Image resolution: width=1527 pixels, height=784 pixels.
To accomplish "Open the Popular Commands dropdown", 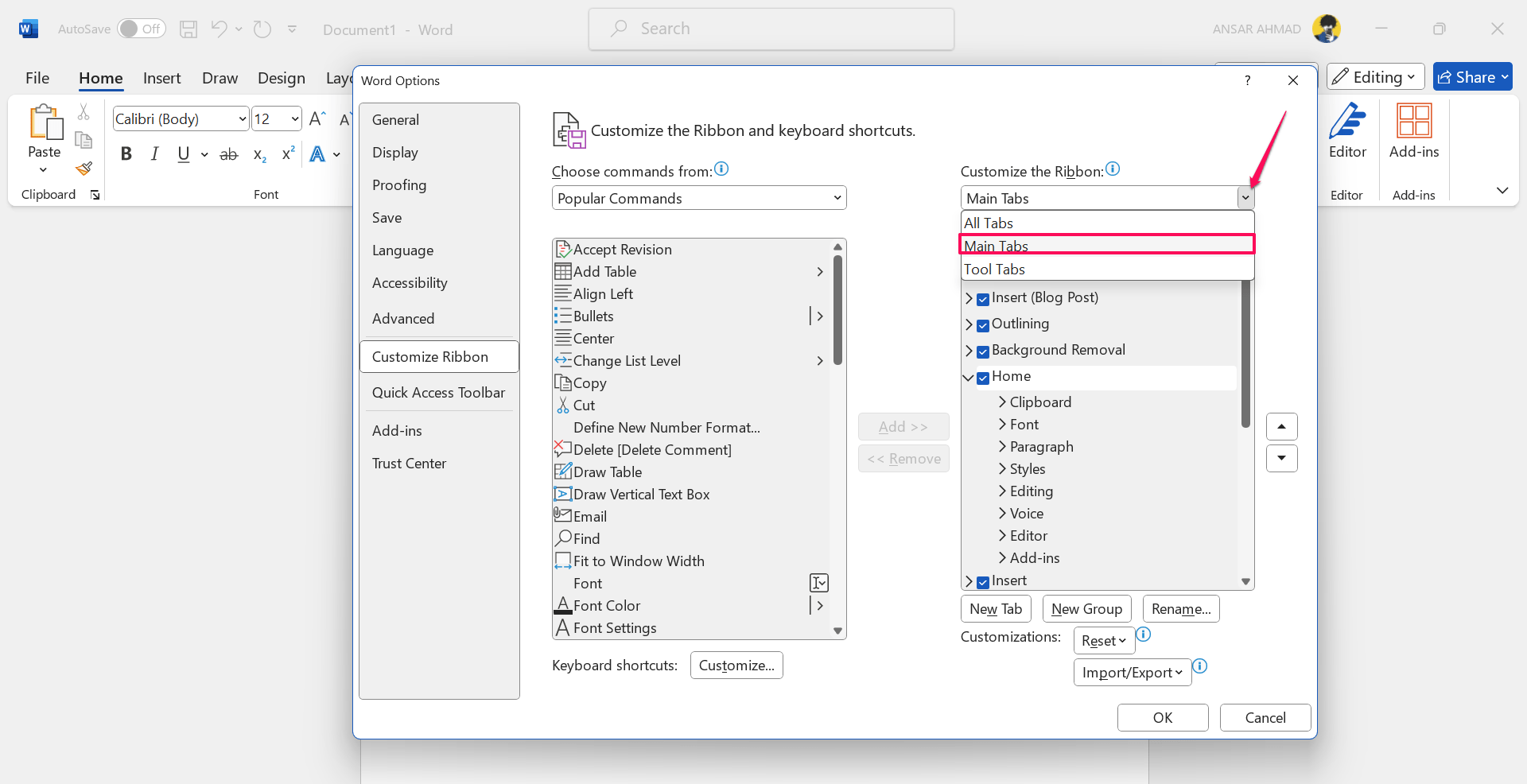I will point(699,198).
